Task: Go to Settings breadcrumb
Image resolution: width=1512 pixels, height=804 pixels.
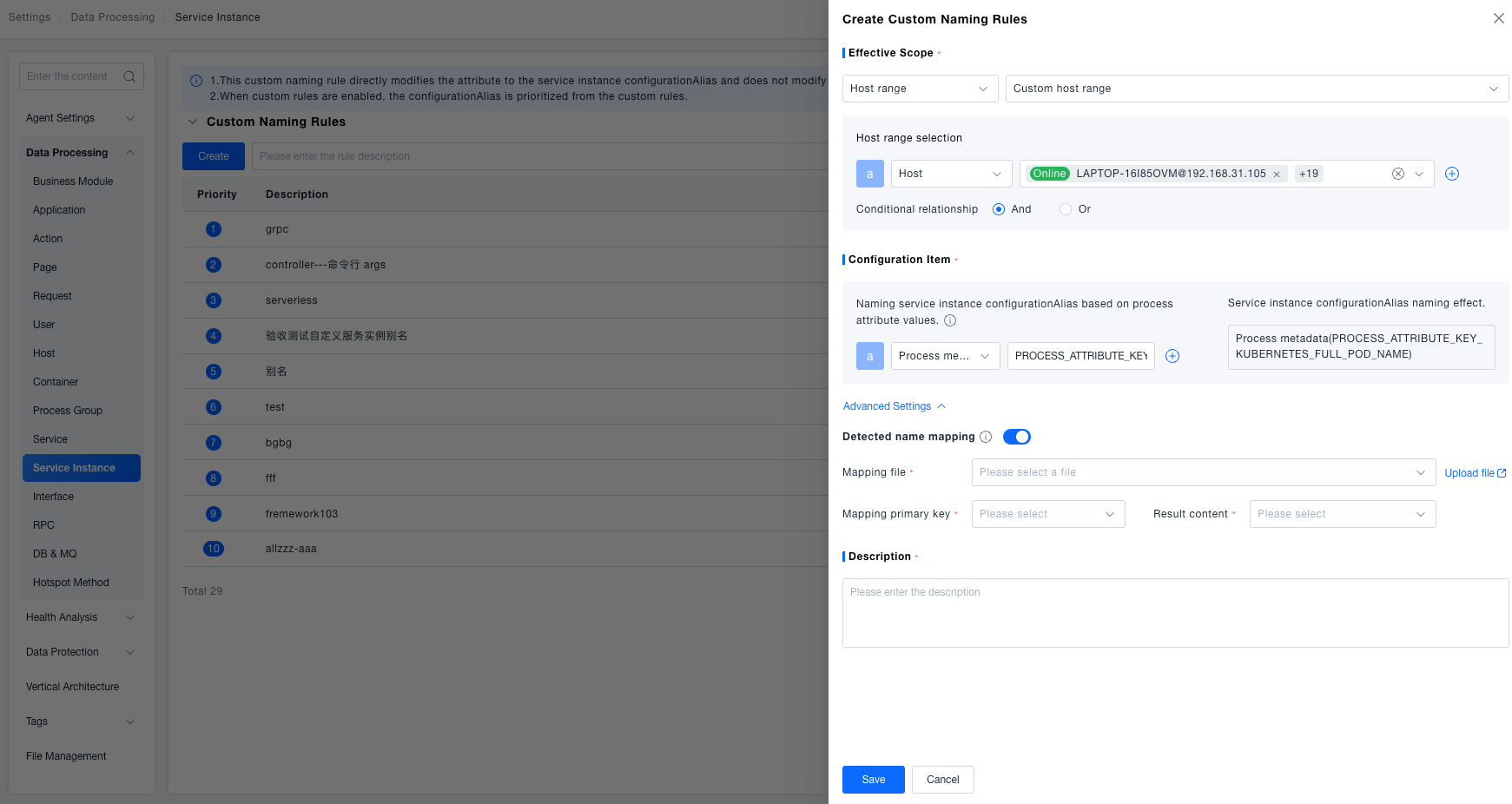Action: tap(30, 17)
